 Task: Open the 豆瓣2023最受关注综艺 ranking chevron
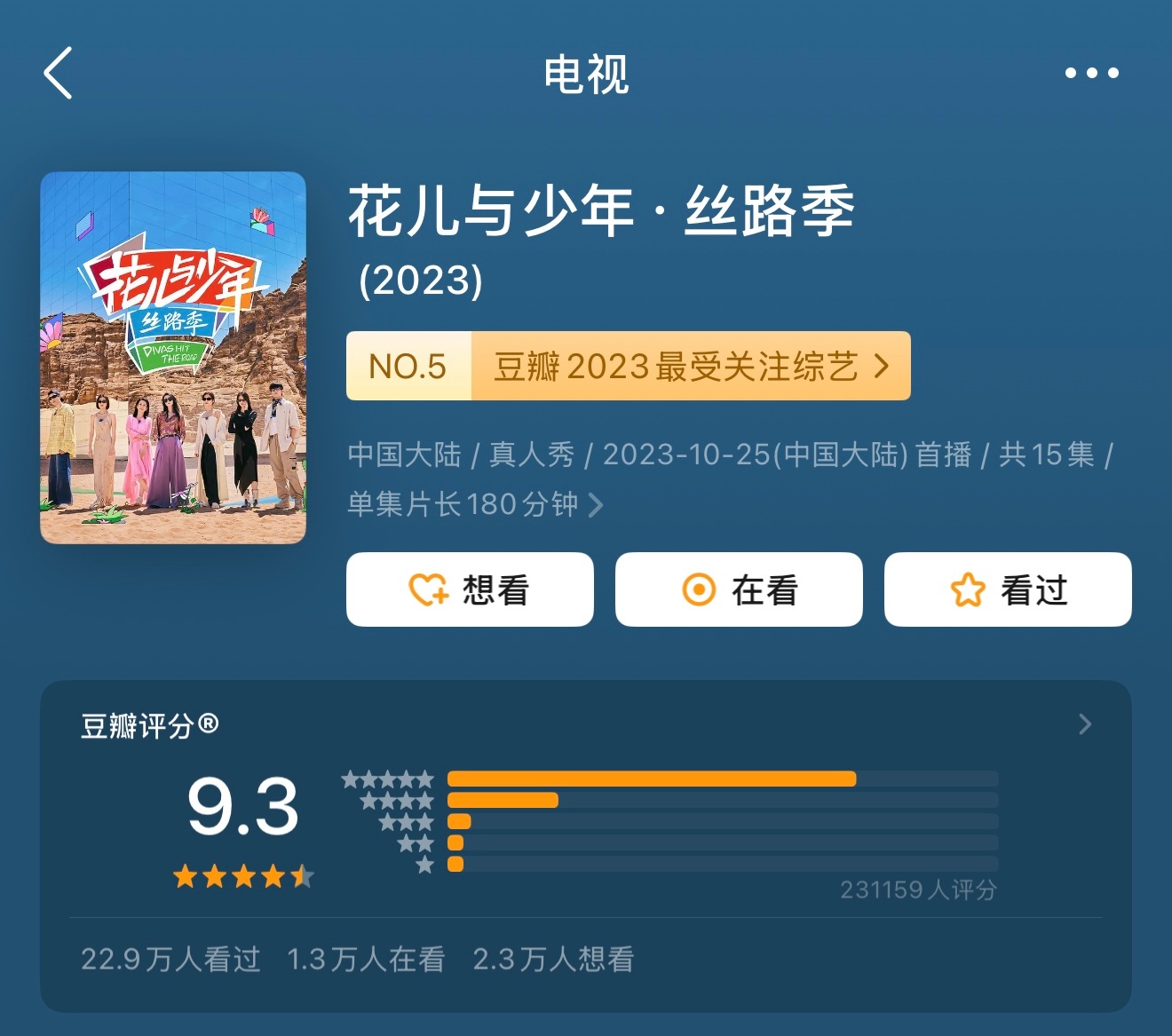[x=882, y=366]
